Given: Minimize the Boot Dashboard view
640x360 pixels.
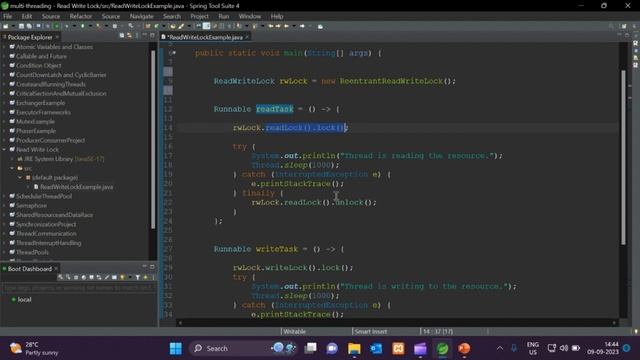Looking at the screenshot, I should tap(144, 267).
